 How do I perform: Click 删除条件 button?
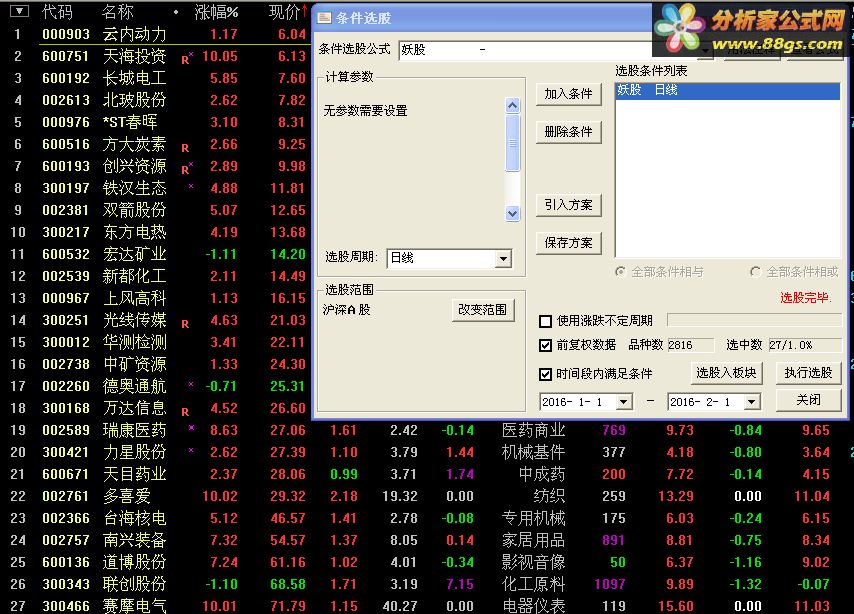click(x=569, y=132)
